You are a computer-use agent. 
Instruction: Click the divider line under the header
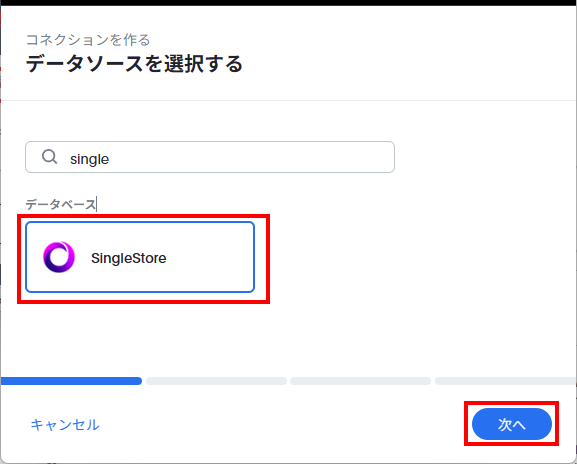point(288,100)
